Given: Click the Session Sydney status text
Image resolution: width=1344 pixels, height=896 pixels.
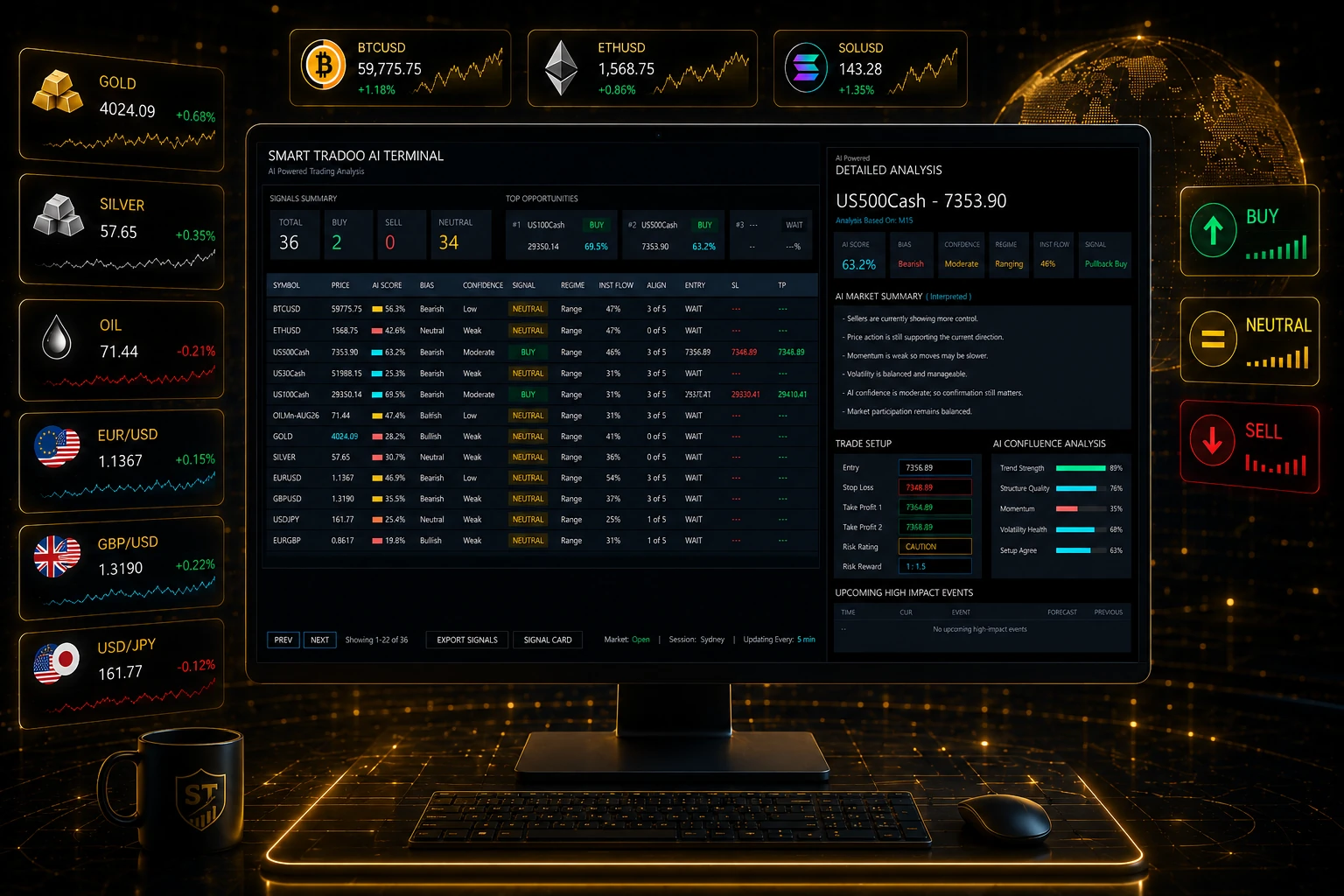Looking at the screenshot, I should click(696, 640).
